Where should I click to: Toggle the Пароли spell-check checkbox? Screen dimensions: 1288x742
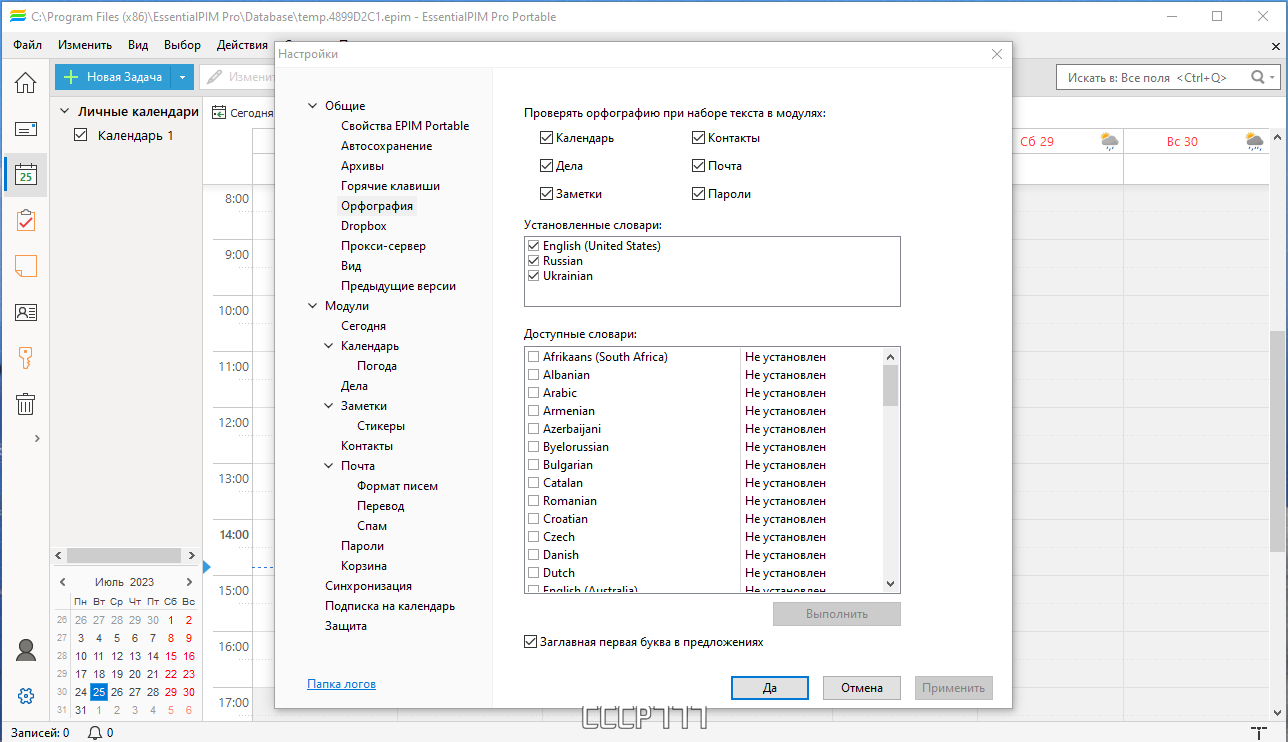coord(698,194)
